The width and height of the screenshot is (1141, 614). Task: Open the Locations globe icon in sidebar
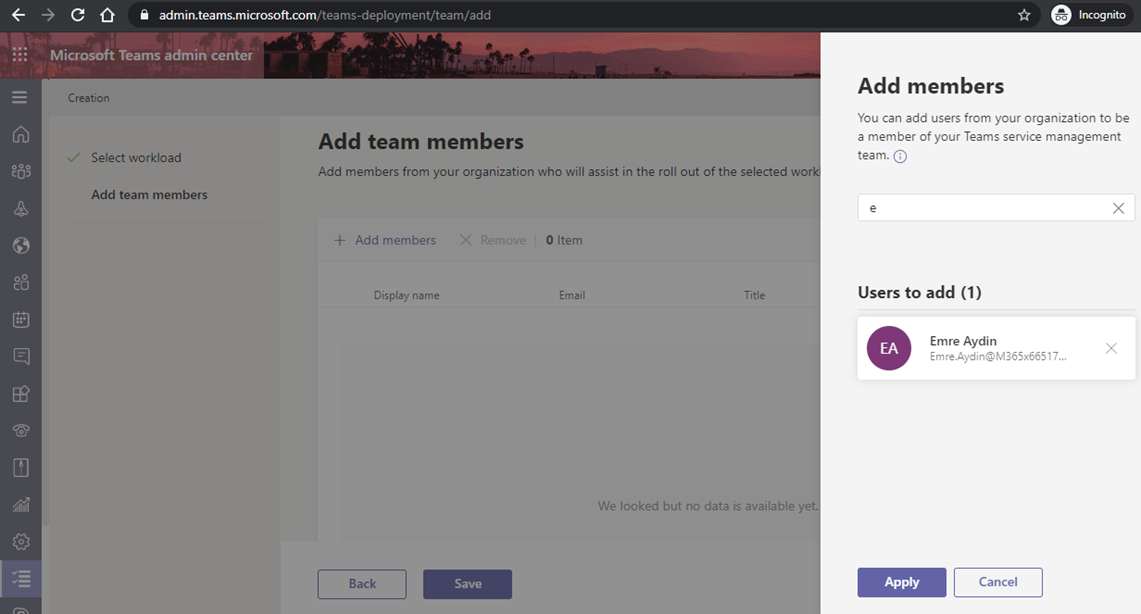coord(21,246)
